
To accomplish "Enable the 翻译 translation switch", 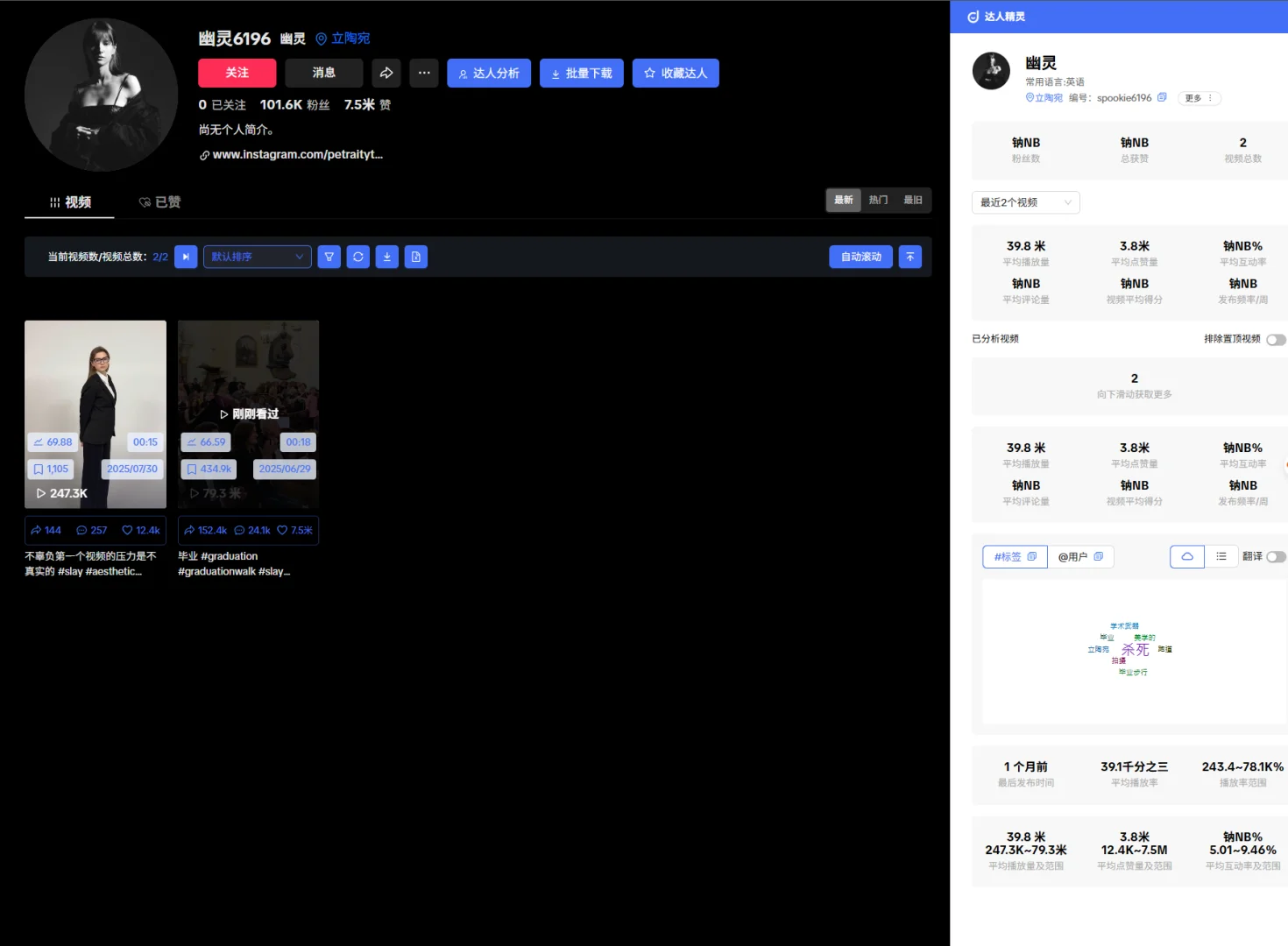I will point(1276,557).
